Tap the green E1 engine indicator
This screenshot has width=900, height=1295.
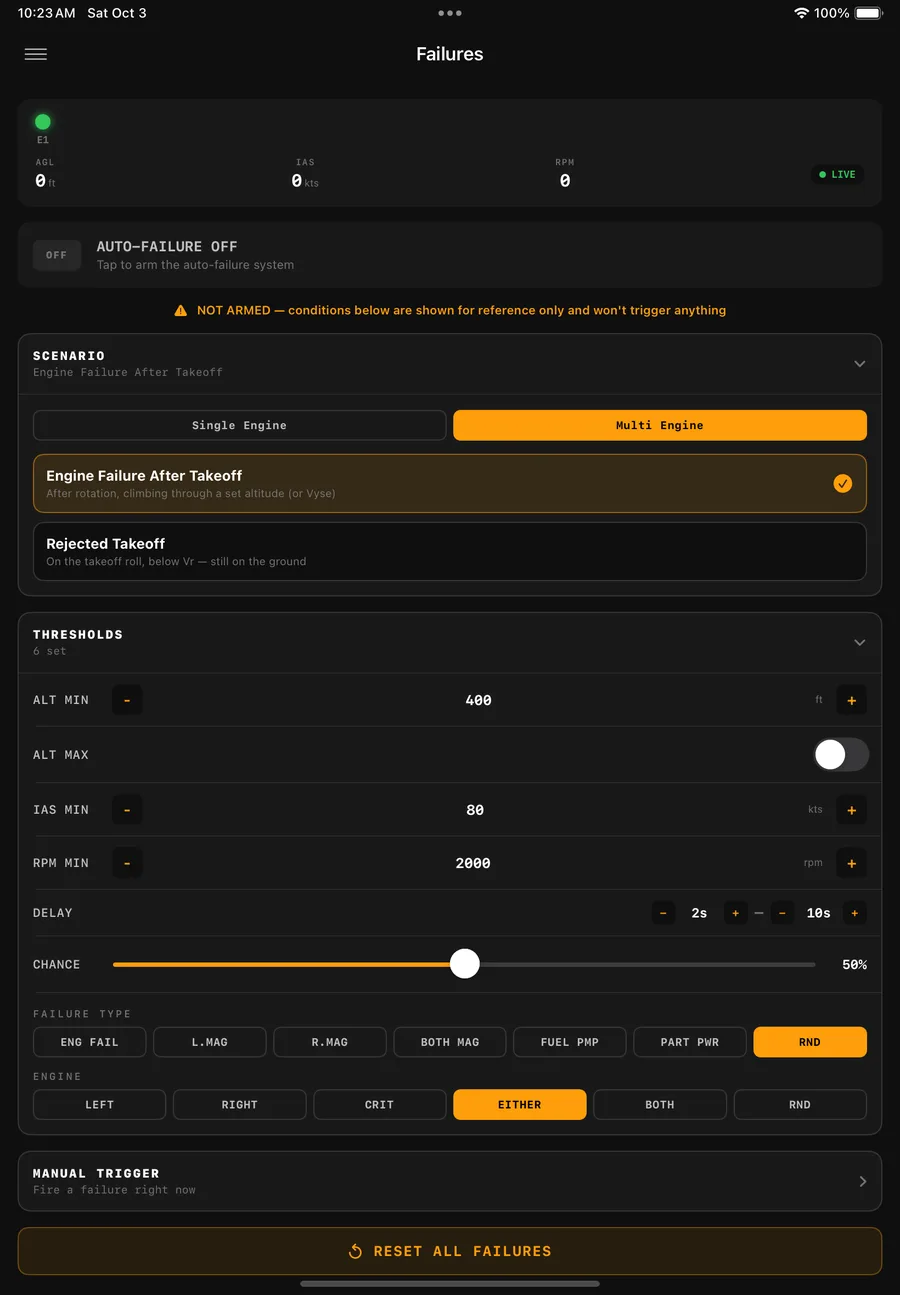point(43,122)
